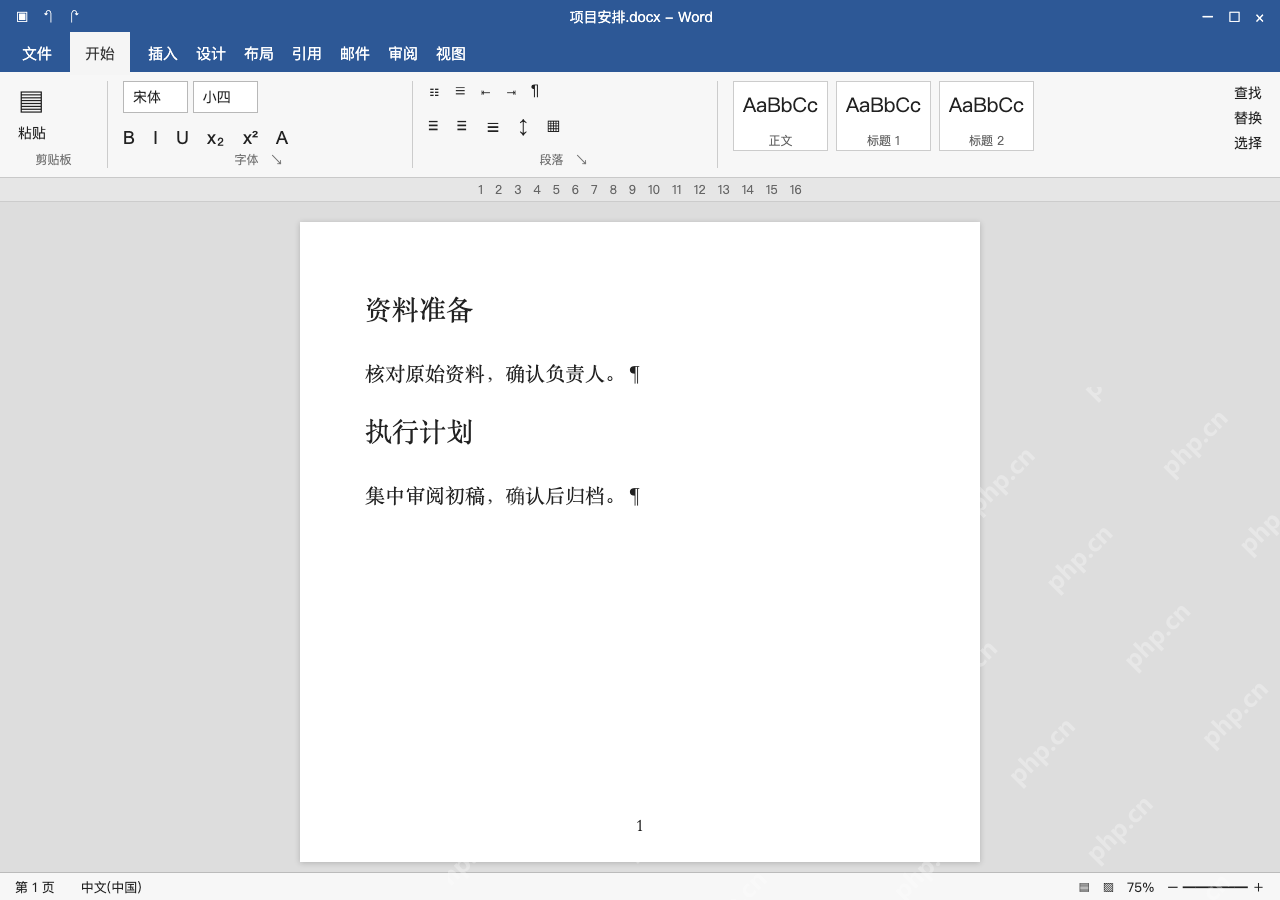The image size is (1280, 900).
Task: Align paragraph text to the left
Action: point(433,126)
